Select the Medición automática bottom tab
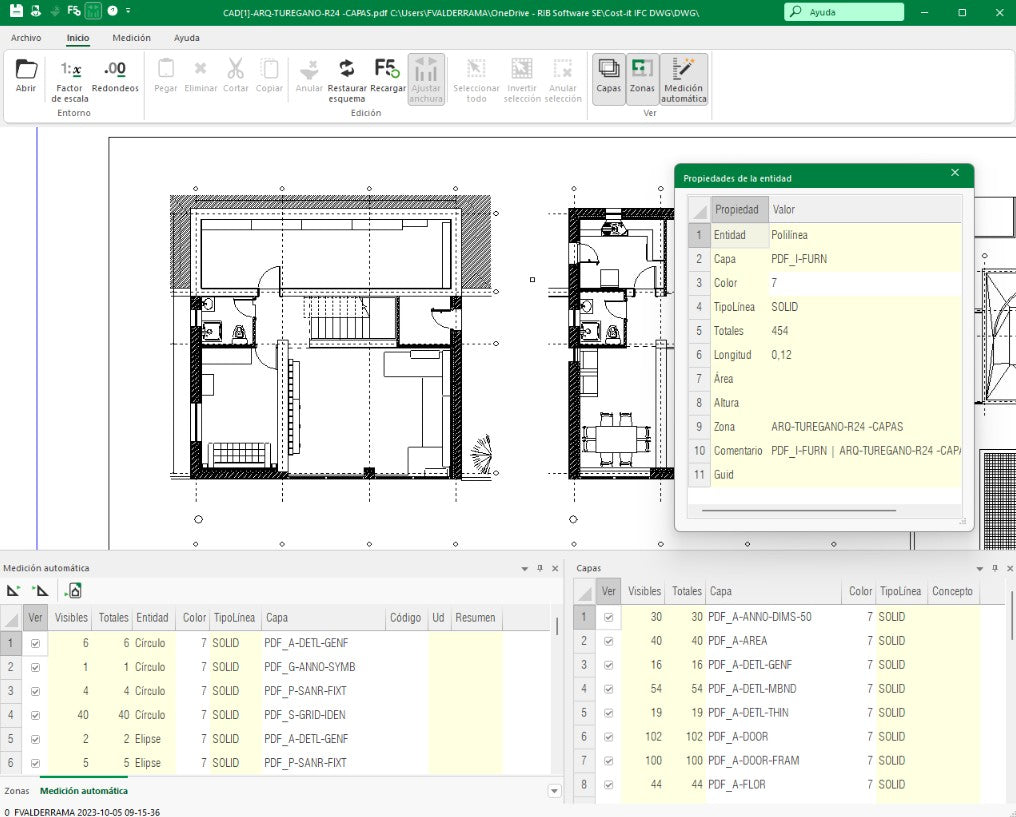This screenshot has width=1016, height=817. click(x=84, y=790)
